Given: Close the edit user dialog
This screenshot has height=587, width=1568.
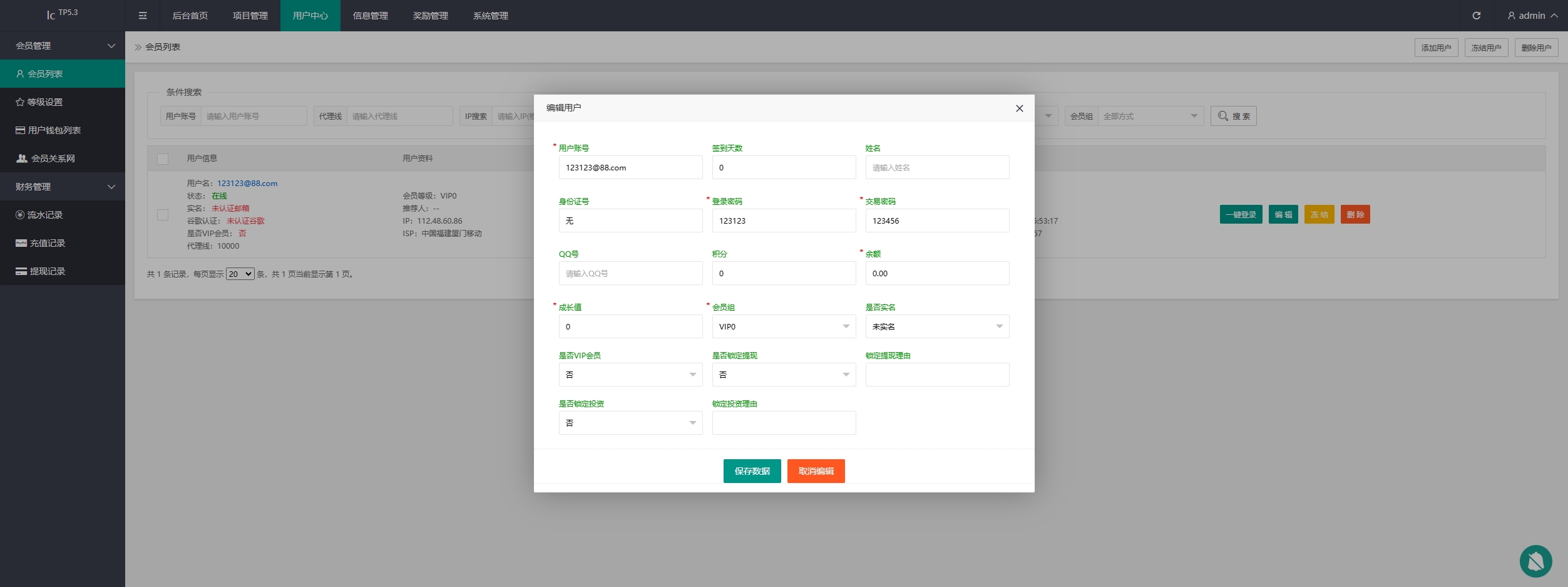Looking at the screenshot, I should (1019, 108).
